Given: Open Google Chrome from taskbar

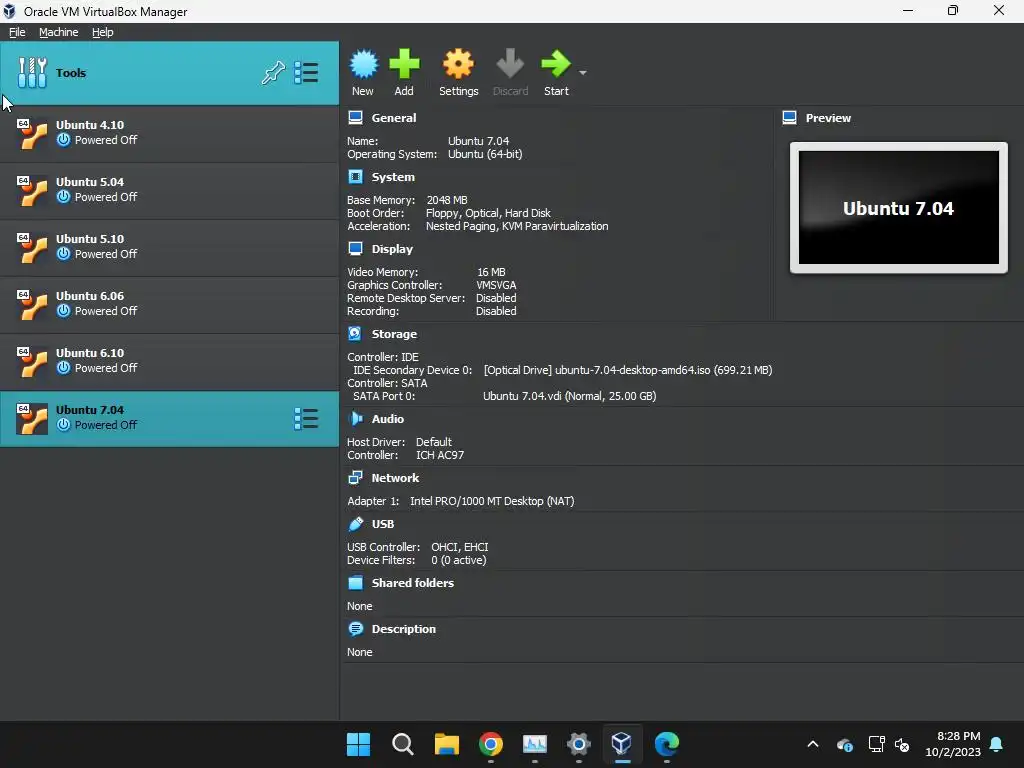Looking at the screenshot, I should tap(490, 744).
